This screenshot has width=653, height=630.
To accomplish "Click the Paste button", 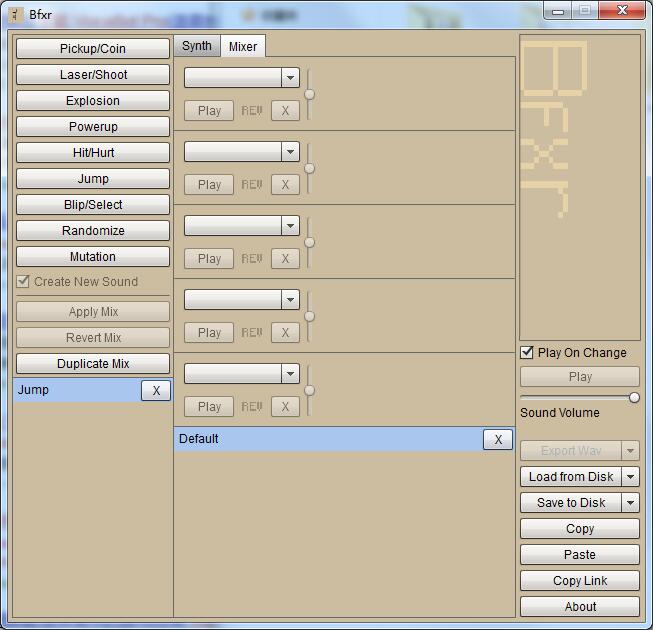I will pos(580,555).
